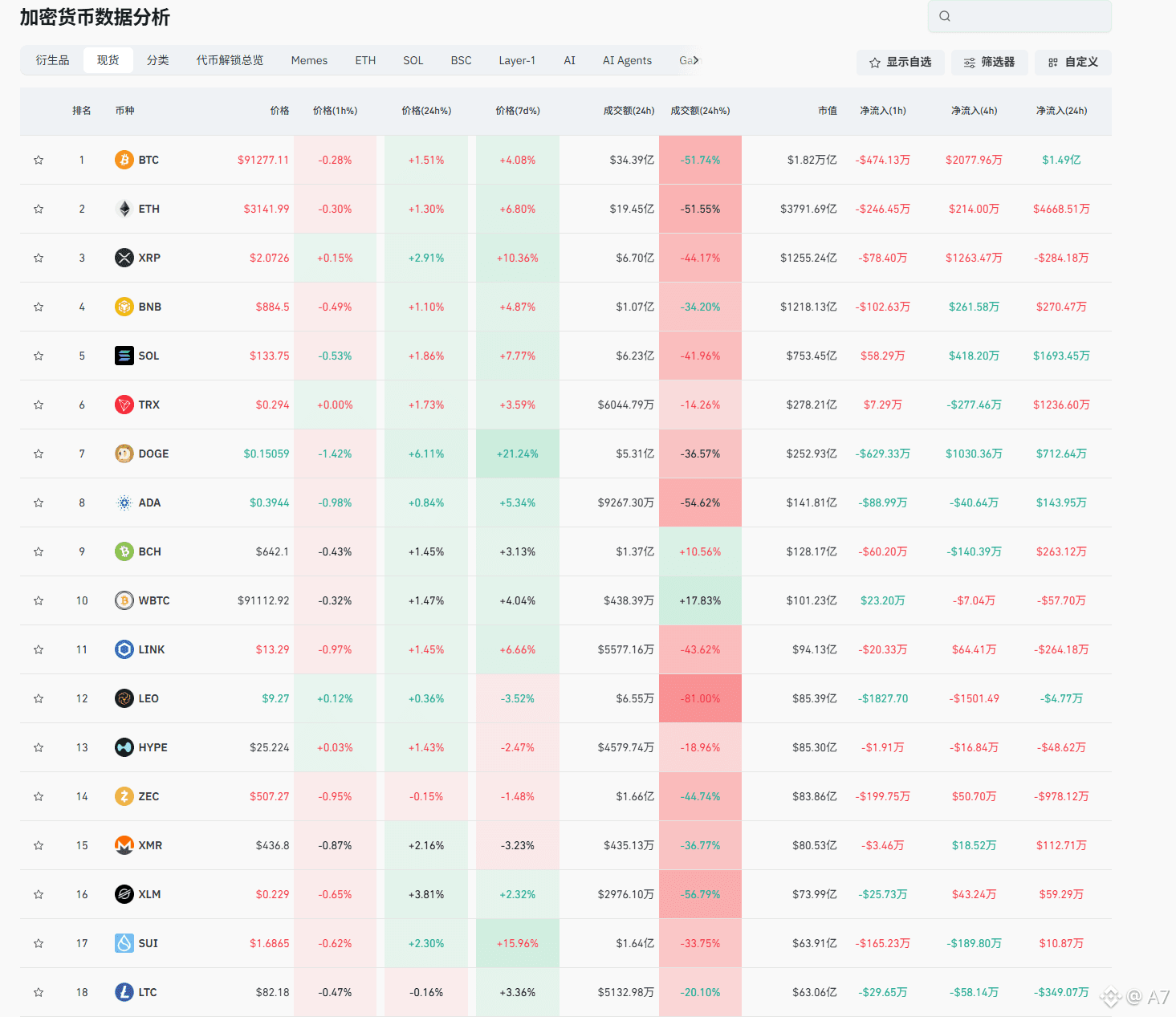This screenshot has height=1017, width=1176.
Task: Click the XMR coin logo
Action: (124, 845)
